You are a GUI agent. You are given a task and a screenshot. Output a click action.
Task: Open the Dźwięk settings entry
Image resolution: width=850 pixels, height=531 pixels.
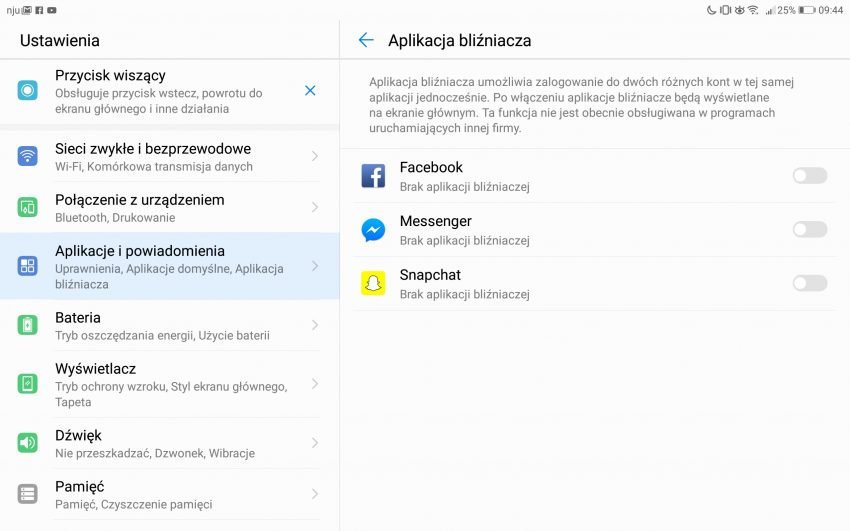point(170,443)
